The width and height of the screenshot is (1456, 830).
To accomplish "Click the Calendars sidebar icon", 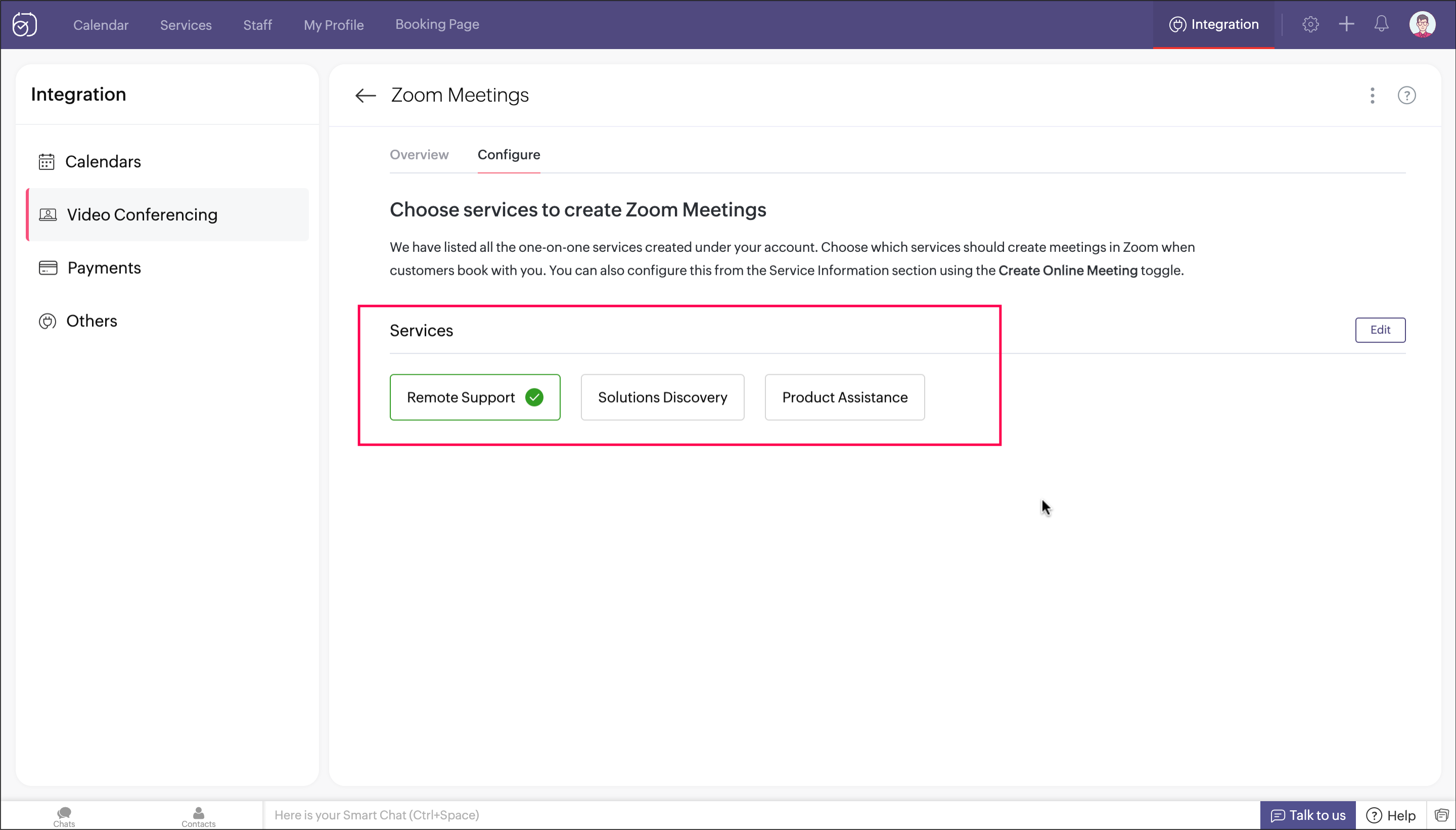I will (47, 162).
